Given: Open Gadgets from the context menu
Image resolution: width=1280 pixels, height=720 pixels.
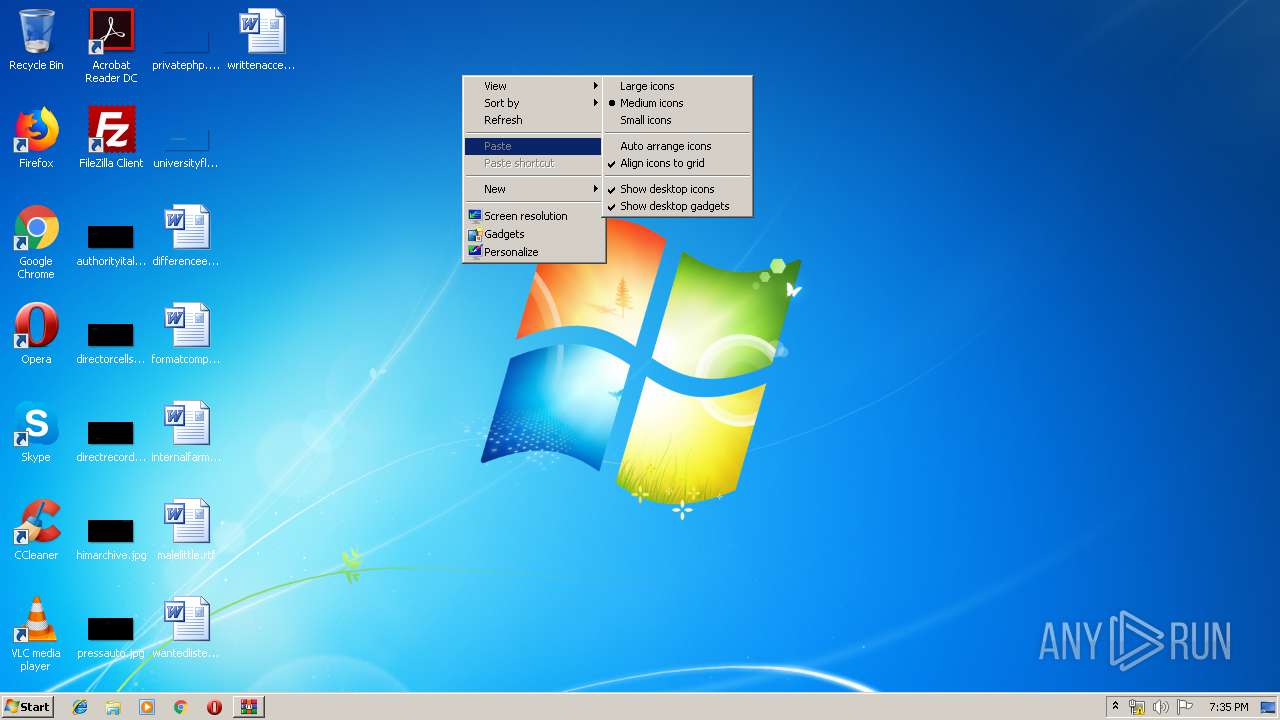Looking at the screenshot, I should pos(533,234).
